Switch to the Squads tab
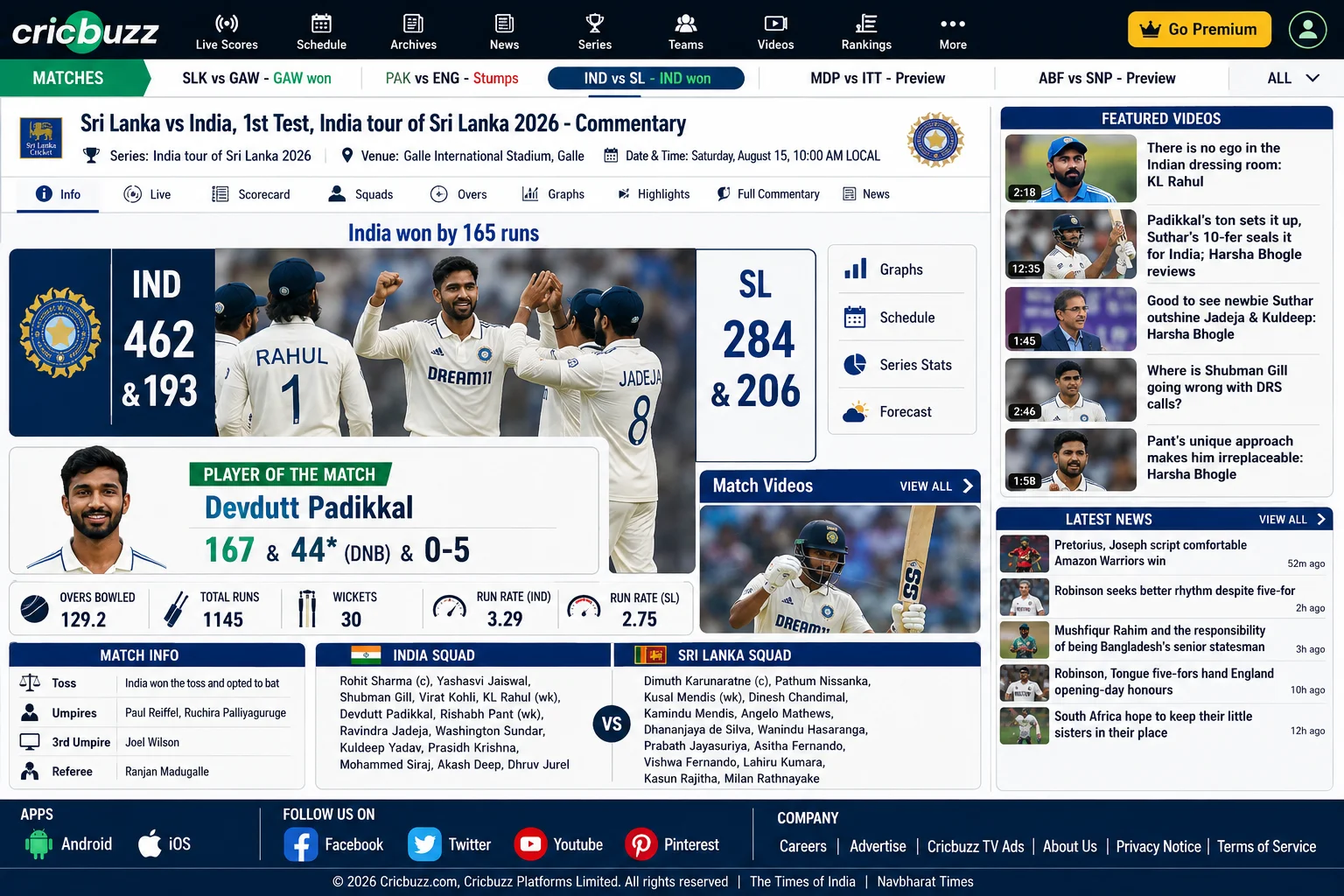 click(360, 194)
